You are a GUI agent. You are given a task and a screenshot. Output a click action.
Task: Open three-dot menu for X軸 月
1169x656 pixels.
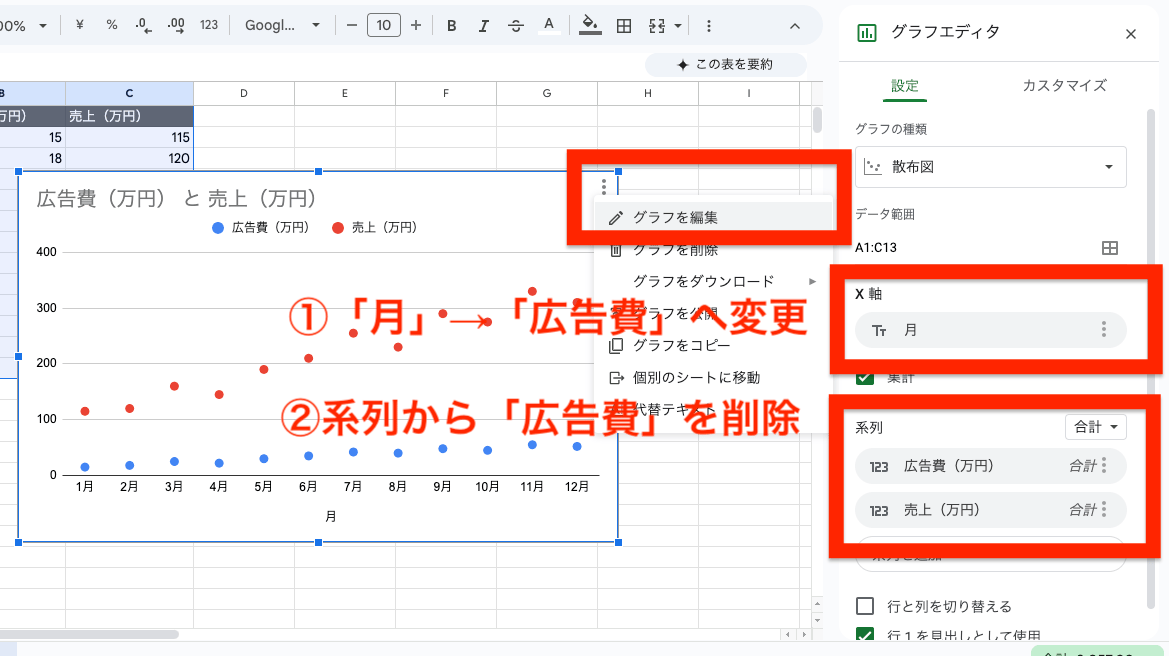tap(1104, 329)
